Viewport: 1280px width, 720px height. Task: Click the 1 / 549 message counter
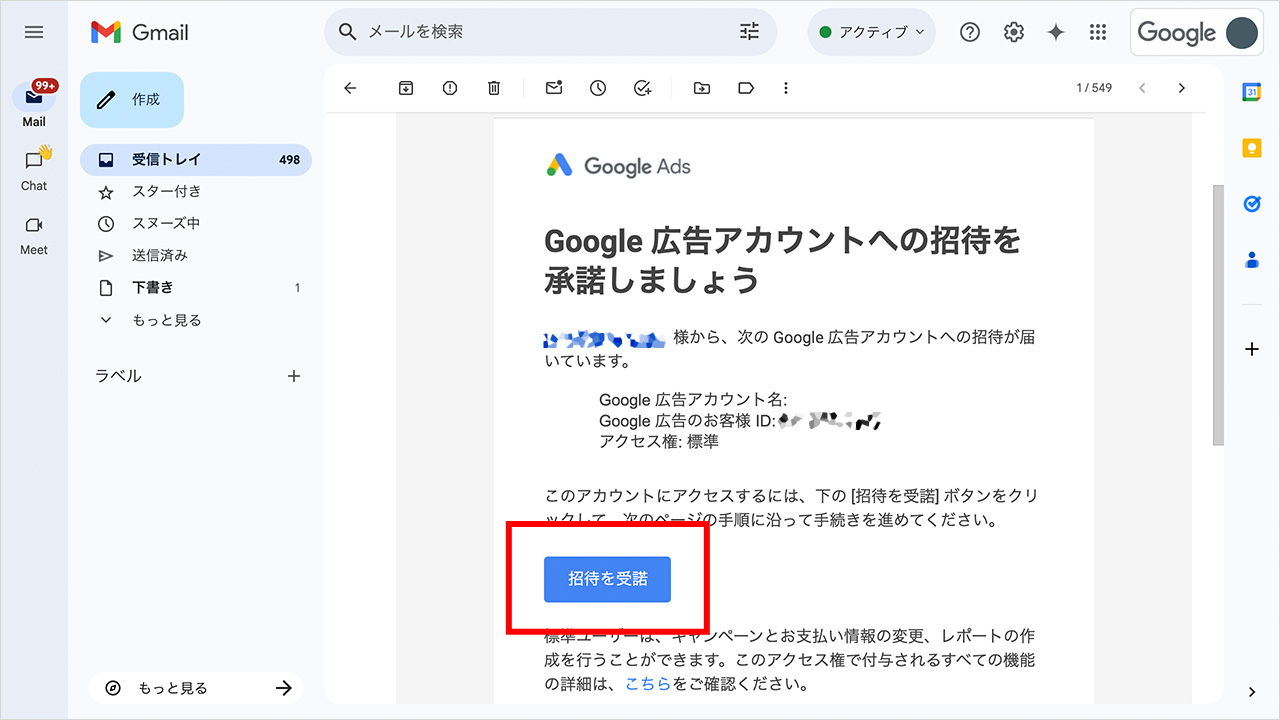[x=1094, y=88]
